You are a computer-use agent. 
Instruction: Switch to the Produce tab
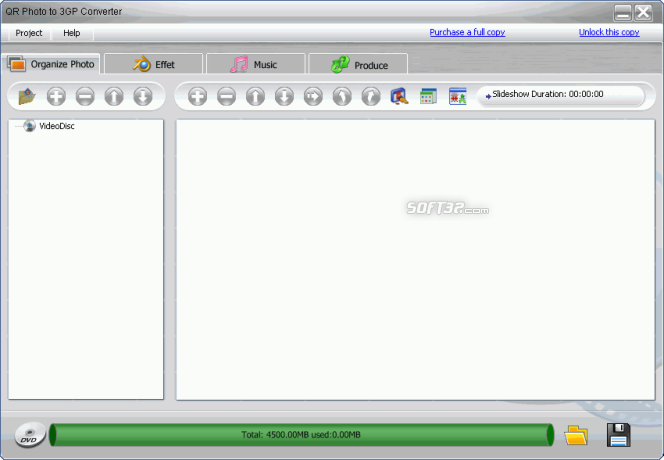[358, 64]
